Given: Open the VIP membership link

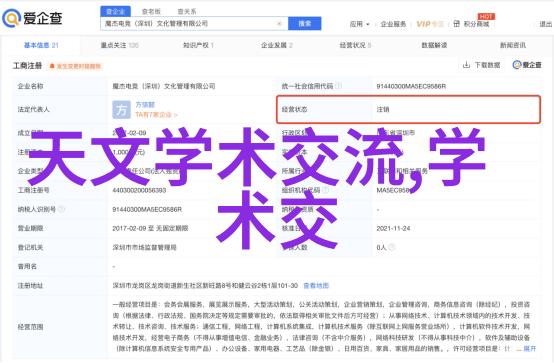Looking at the screenshot, I should [430, 24].
